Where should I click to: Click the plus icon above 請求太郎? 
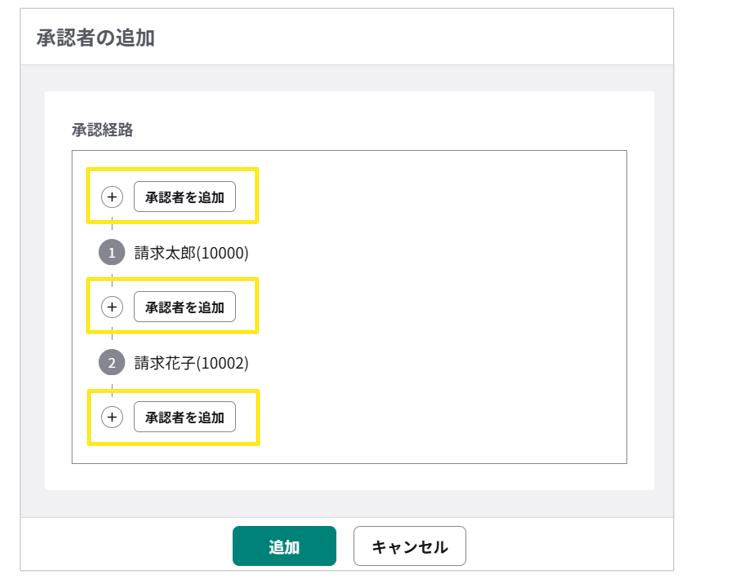(x=112, y=197)
